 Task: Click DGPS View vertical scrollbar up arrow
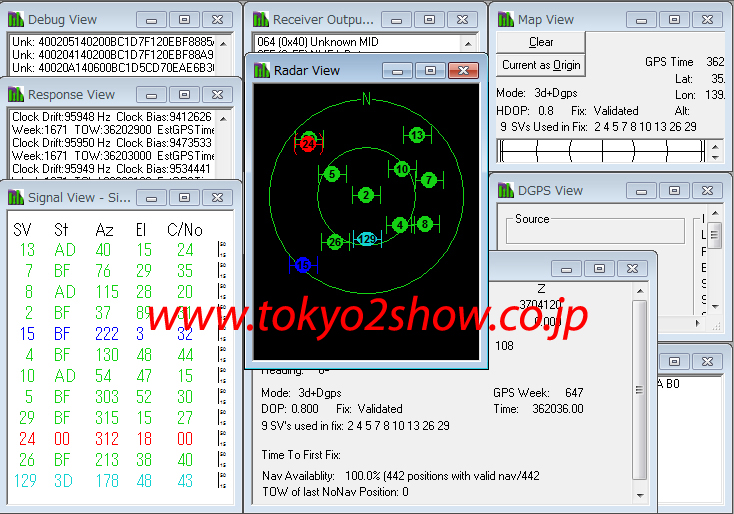[715, 213]
